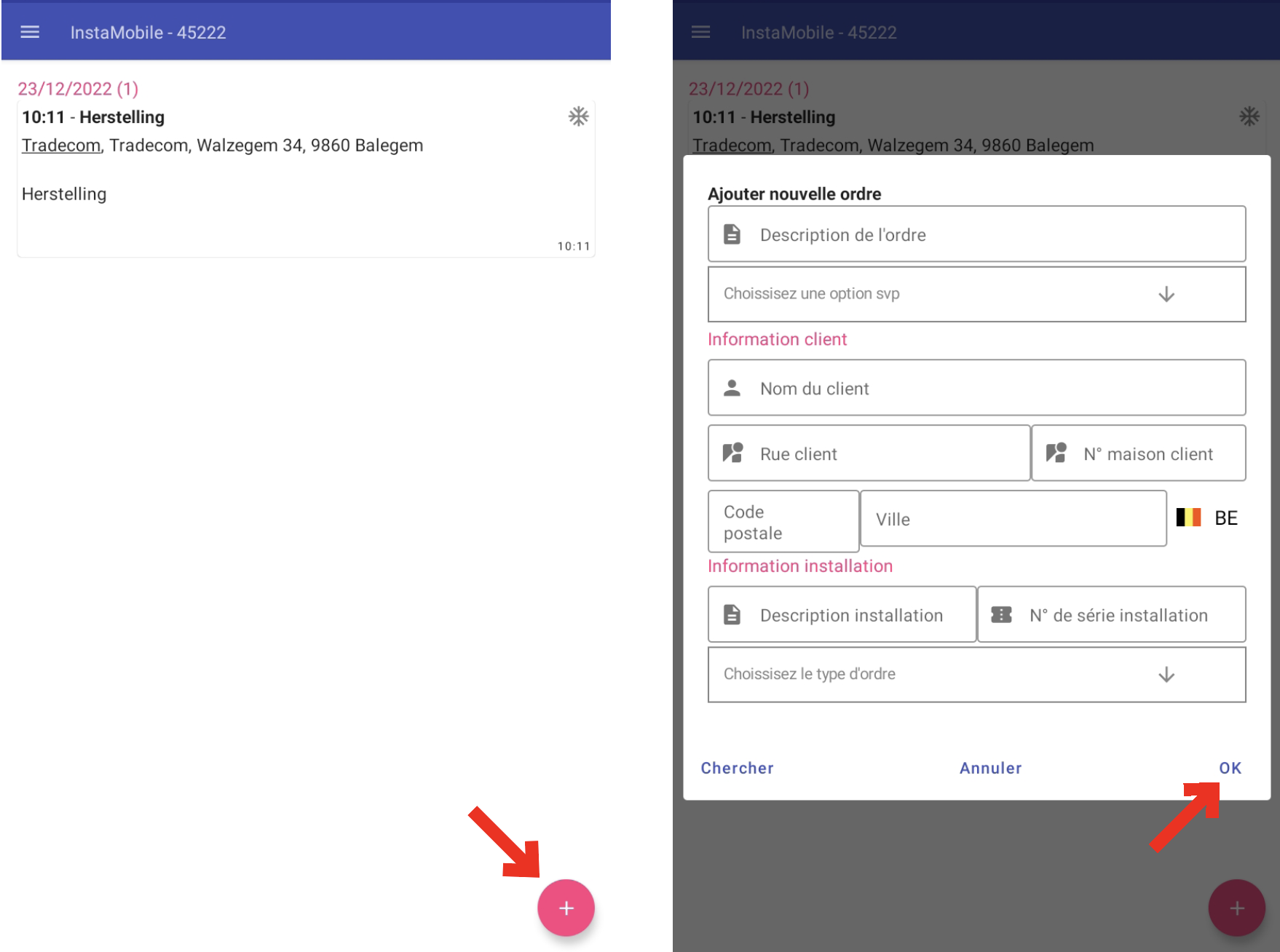Click Description de l'ordre field
Image resolution: width=1280 pixels, height=952 pixels.
[x=976, y=234]
